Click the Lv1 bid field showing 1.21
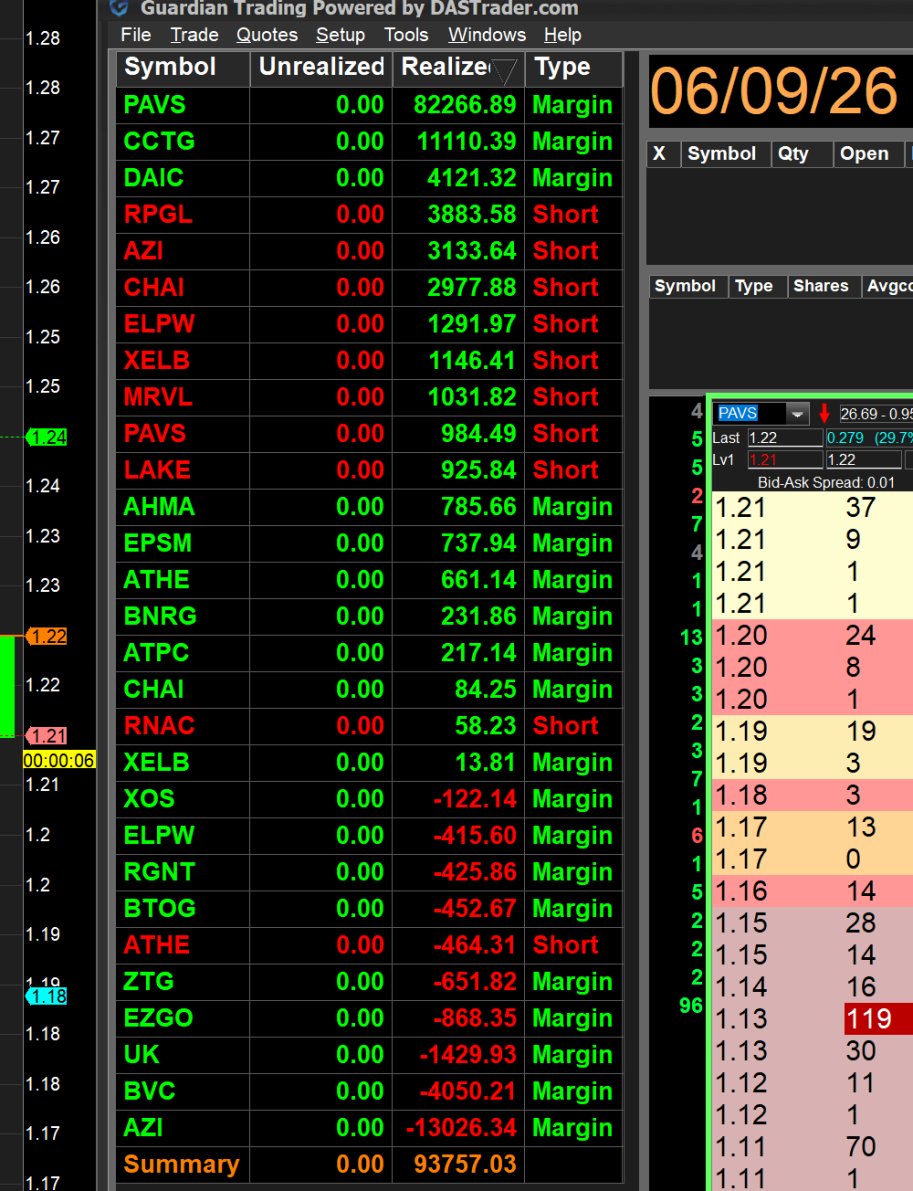 click(784, 460)
